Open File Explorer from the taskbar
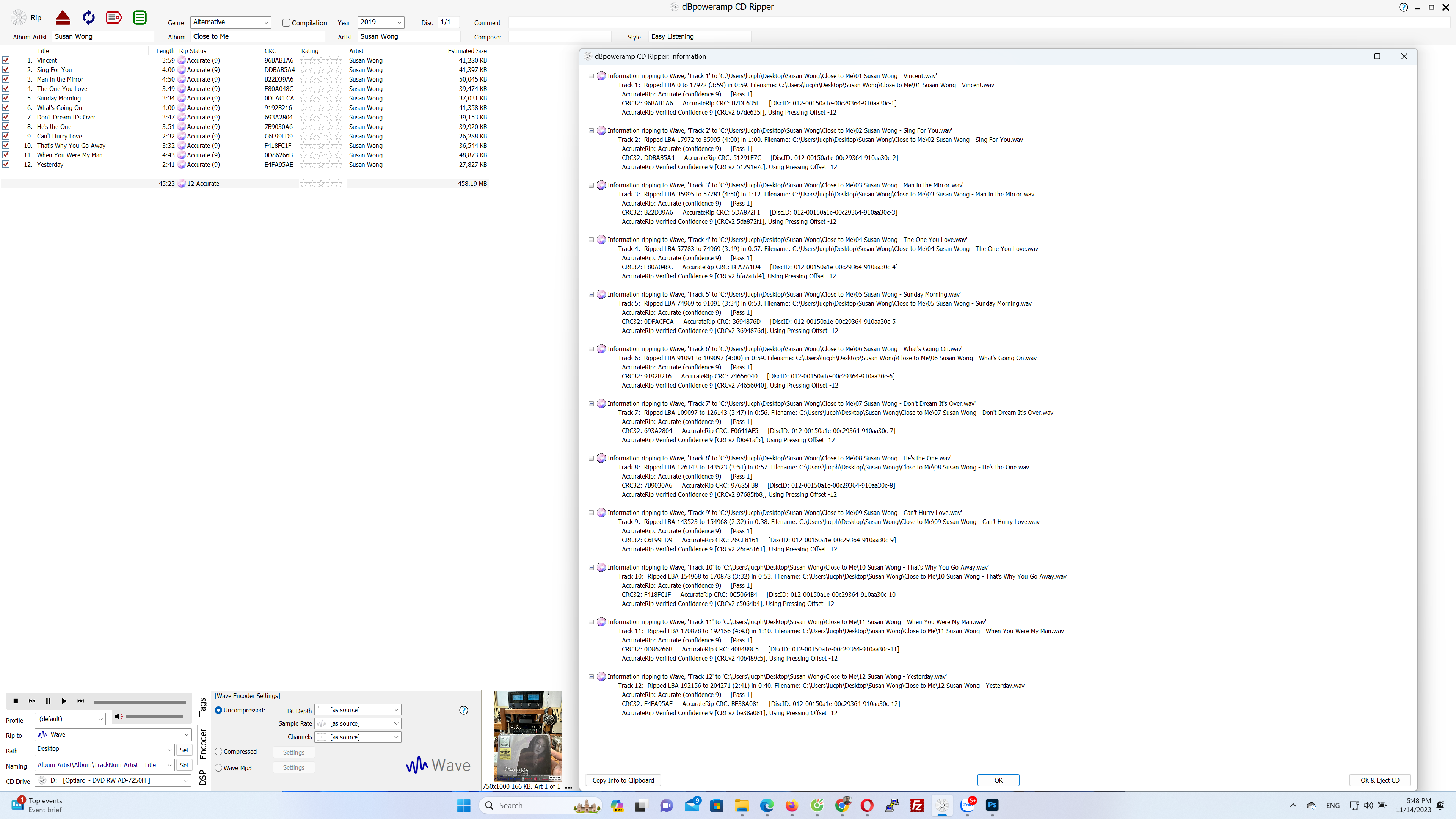1456x819 pixels. click(x=742, y=805)
